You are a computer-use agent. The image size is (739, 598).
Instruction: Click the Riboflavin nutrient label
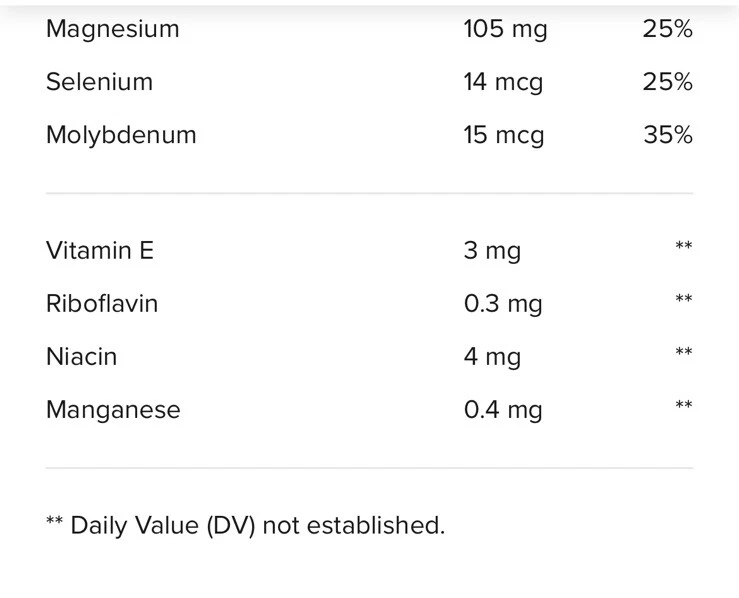click(102, 303)
